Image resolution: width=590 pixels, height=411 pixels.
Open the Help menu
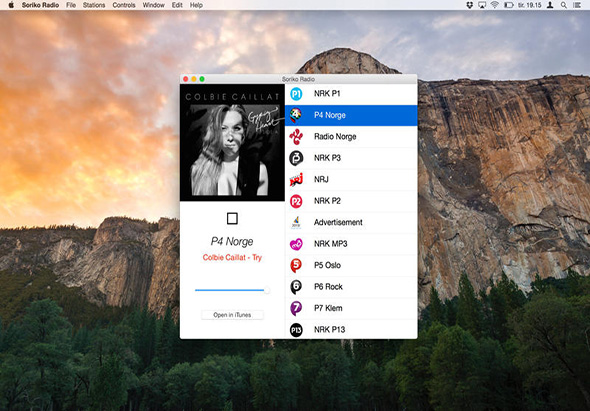[x=196, y=5]
